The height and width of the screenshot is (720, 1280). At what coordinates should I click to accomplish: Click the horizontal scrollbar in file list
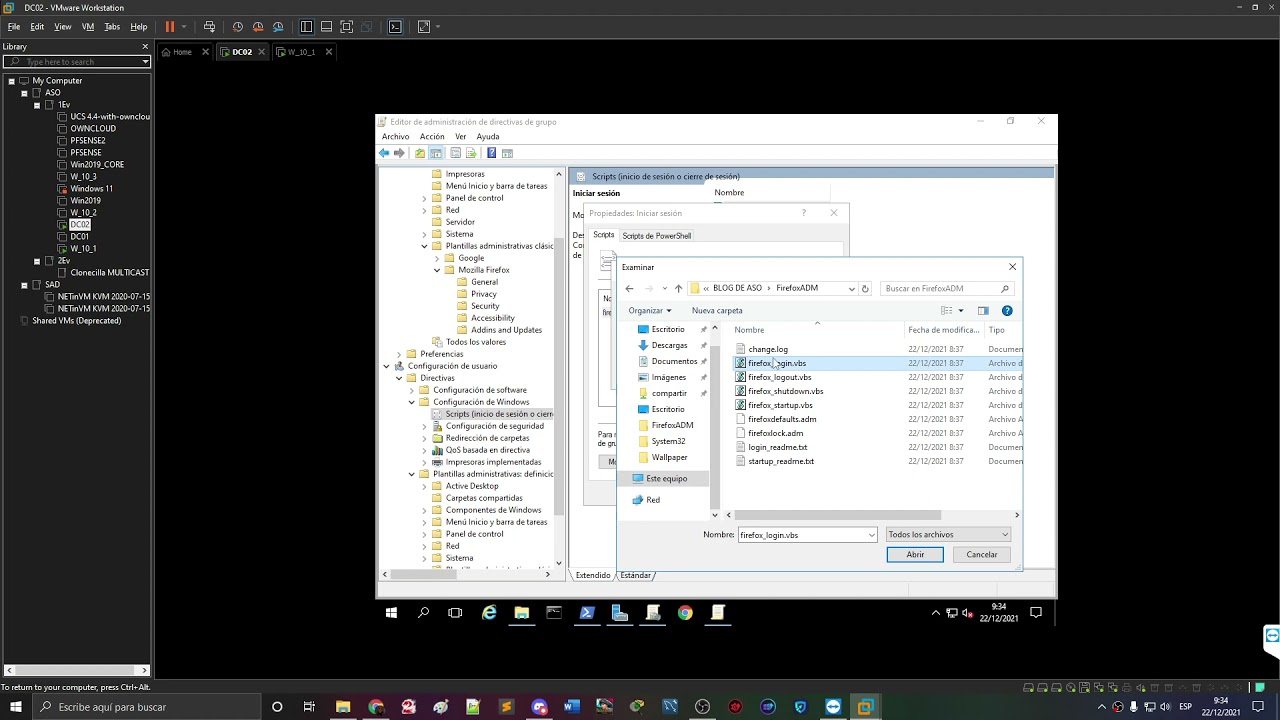[x=838, y=515]
